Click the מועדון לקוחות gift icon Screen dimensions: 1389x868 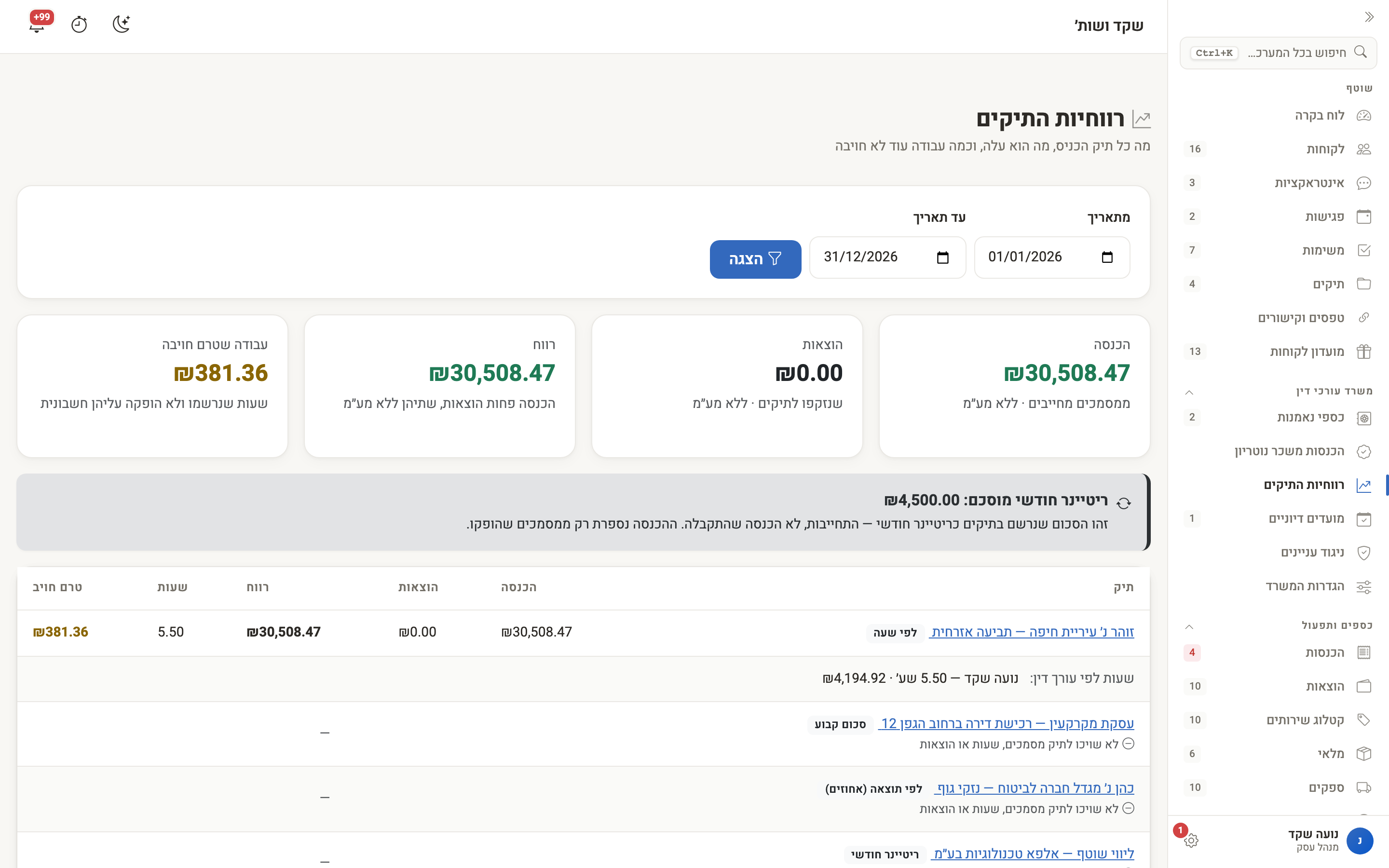tap(1364, 352)
